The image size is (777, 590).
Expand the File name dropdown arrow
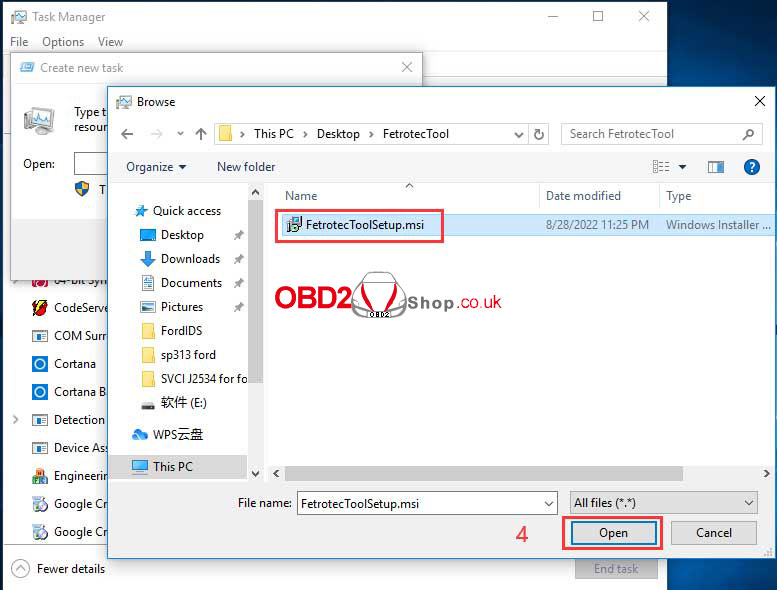click(548, 504)
